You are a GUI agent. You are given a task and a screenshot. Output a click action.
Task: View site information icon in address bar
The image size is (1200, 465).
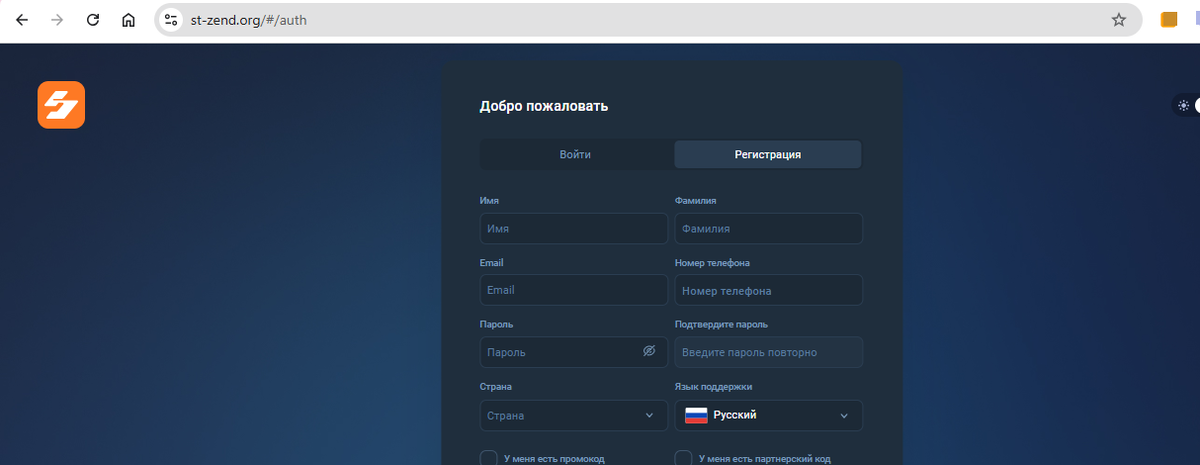[x=170, y=20]
